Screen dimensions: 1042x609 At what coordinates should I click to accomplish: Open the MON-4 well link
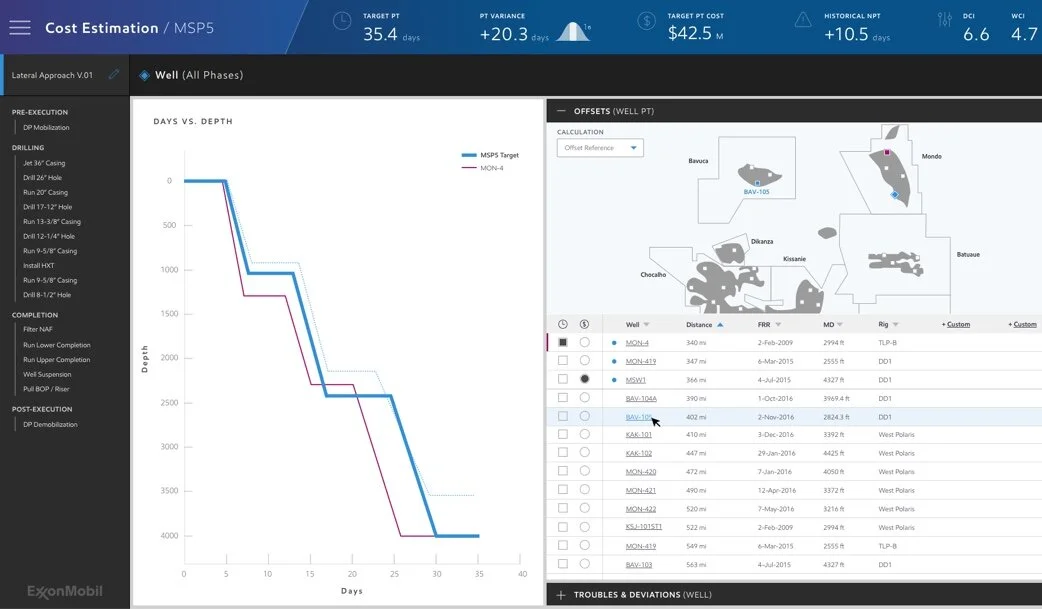(637, 343)
